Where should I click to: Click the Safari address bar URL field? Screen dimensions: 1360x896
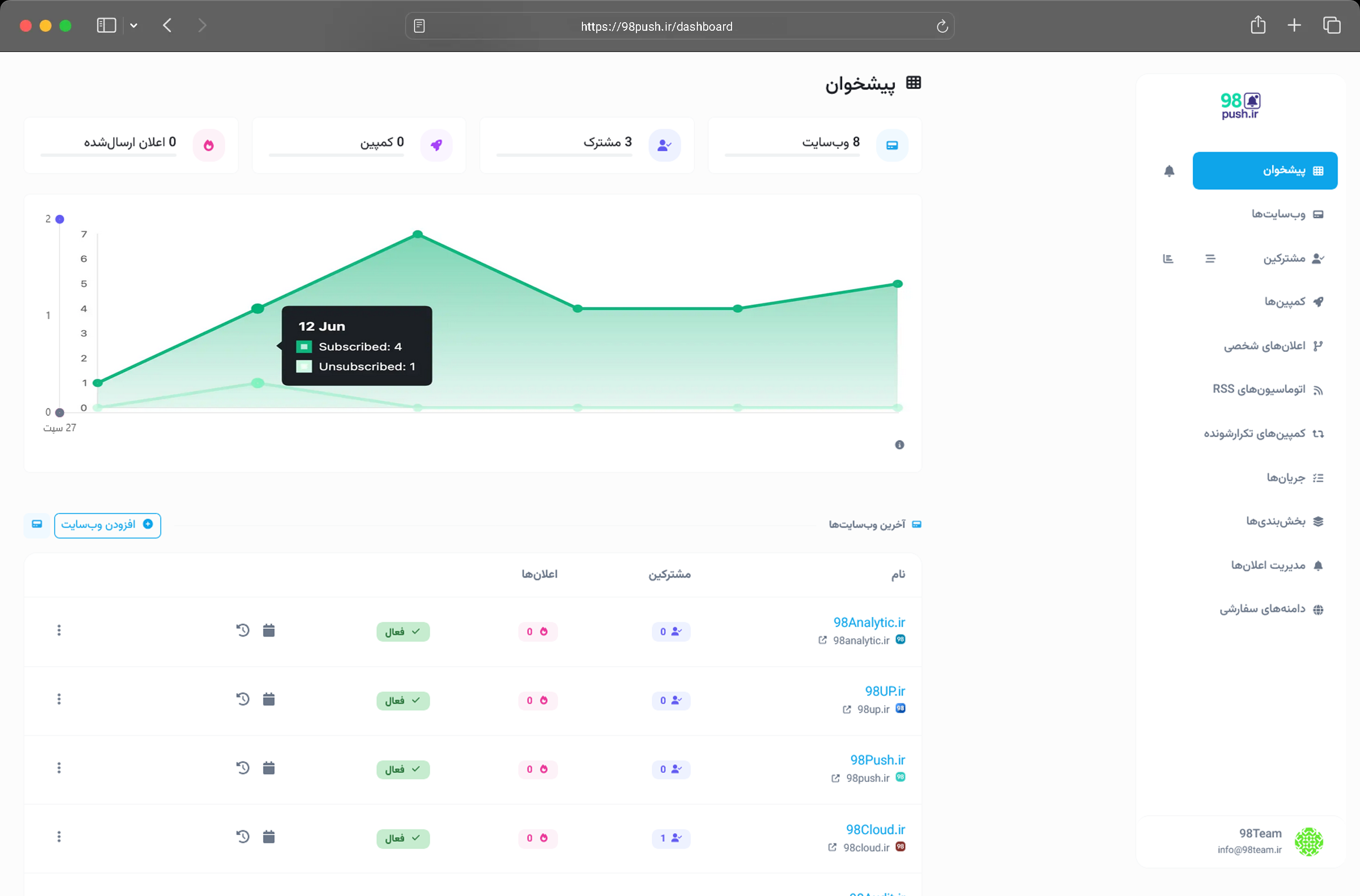(x=656, y=26)
